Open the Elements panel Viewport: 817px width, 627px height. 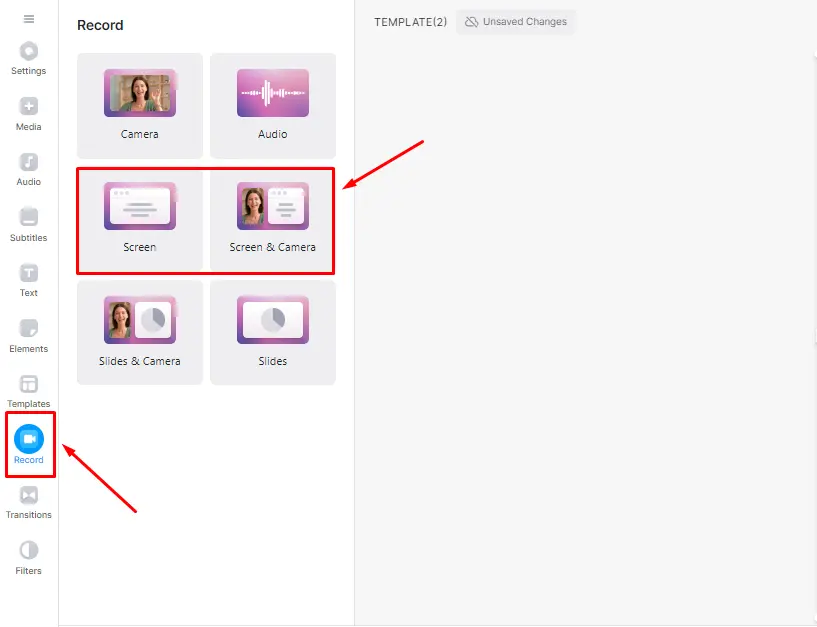(29, 336)
